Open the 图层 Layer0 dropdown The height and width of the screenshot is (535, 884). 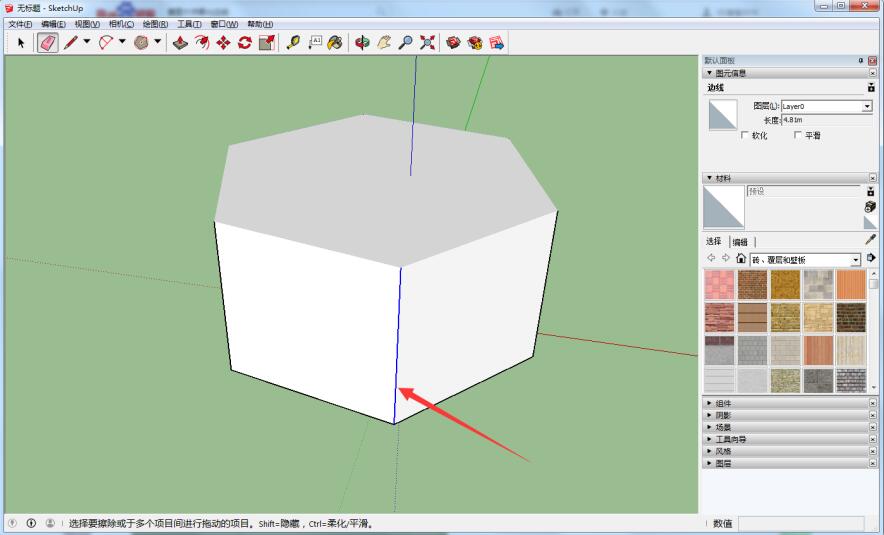[x=866, y=106]
